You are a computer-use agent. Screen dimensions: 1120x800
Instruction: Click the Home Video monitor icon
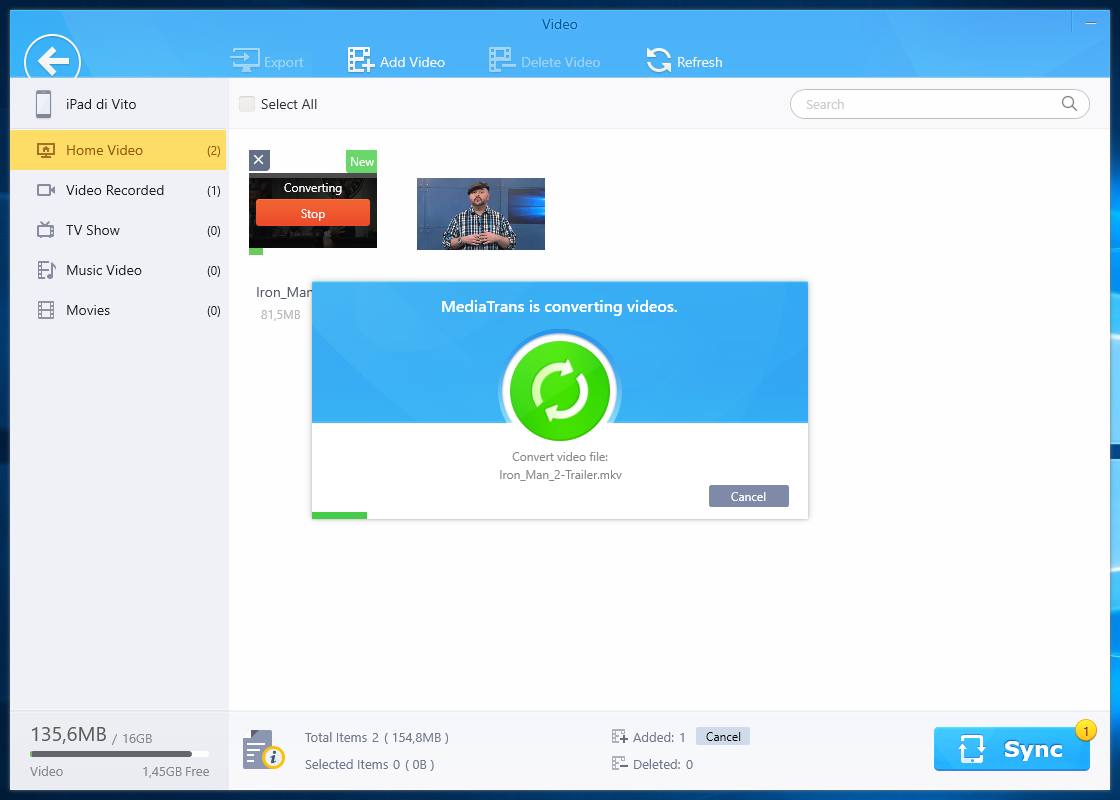[x=46, y=151]
